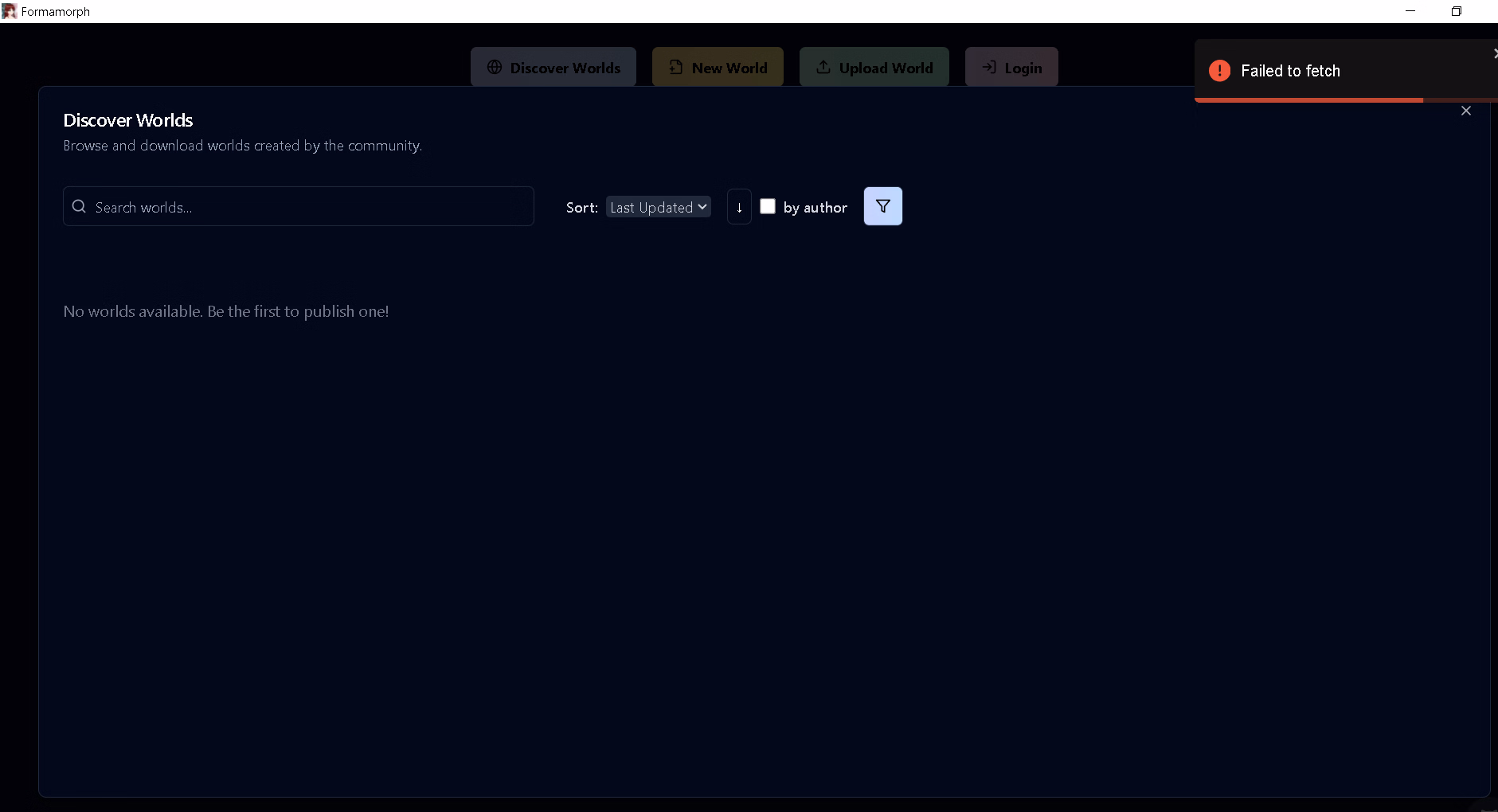Viewport: 1498px width, 812px height.
Task: Create a New World
Action: [718, 68]
